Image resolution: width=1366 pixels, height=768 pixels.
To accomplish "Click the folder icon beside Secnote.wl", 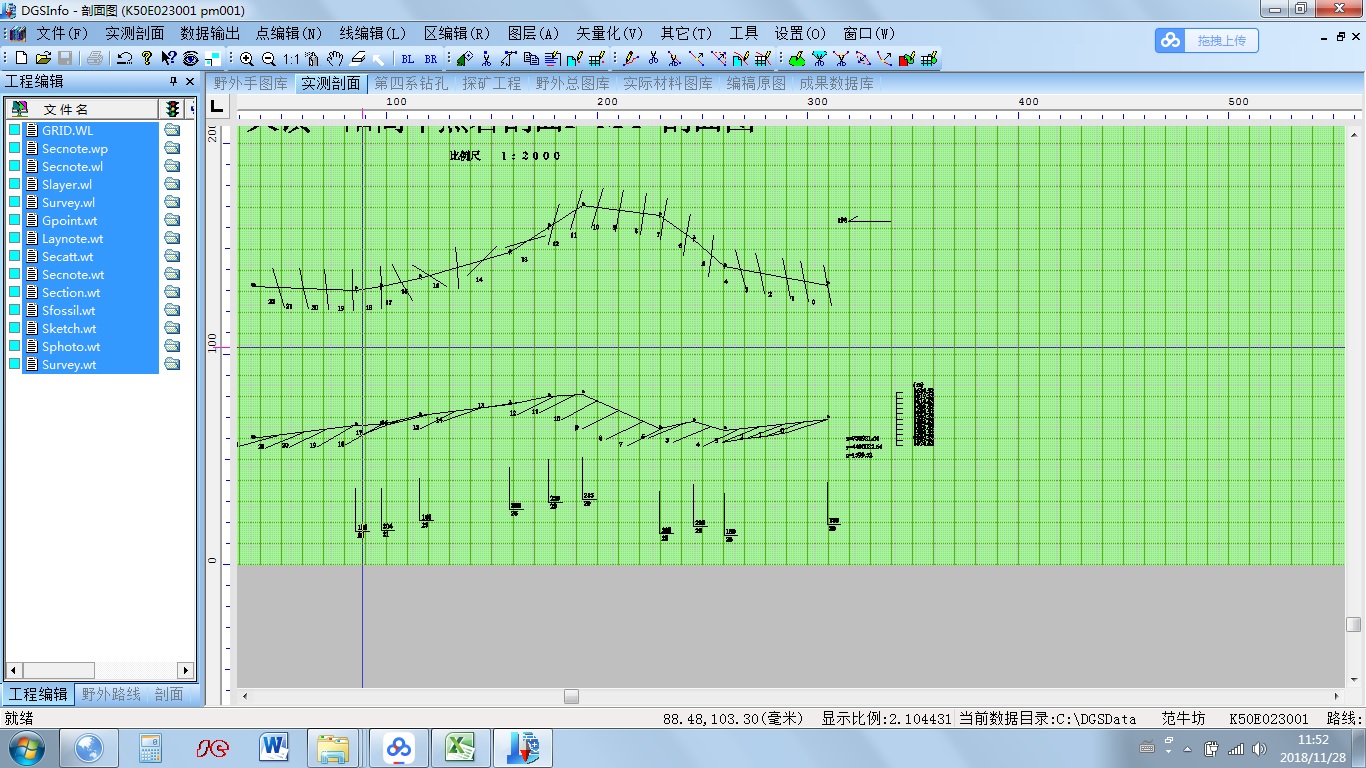I will click(x=172, y=166).
